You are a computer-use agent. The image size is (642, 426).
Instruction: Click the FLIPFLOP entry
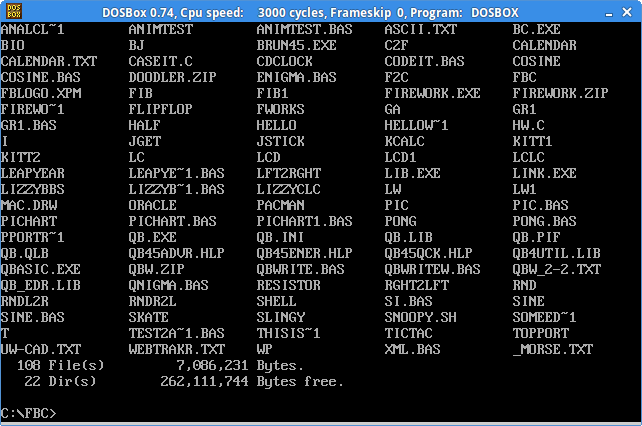tap(160, 109)
